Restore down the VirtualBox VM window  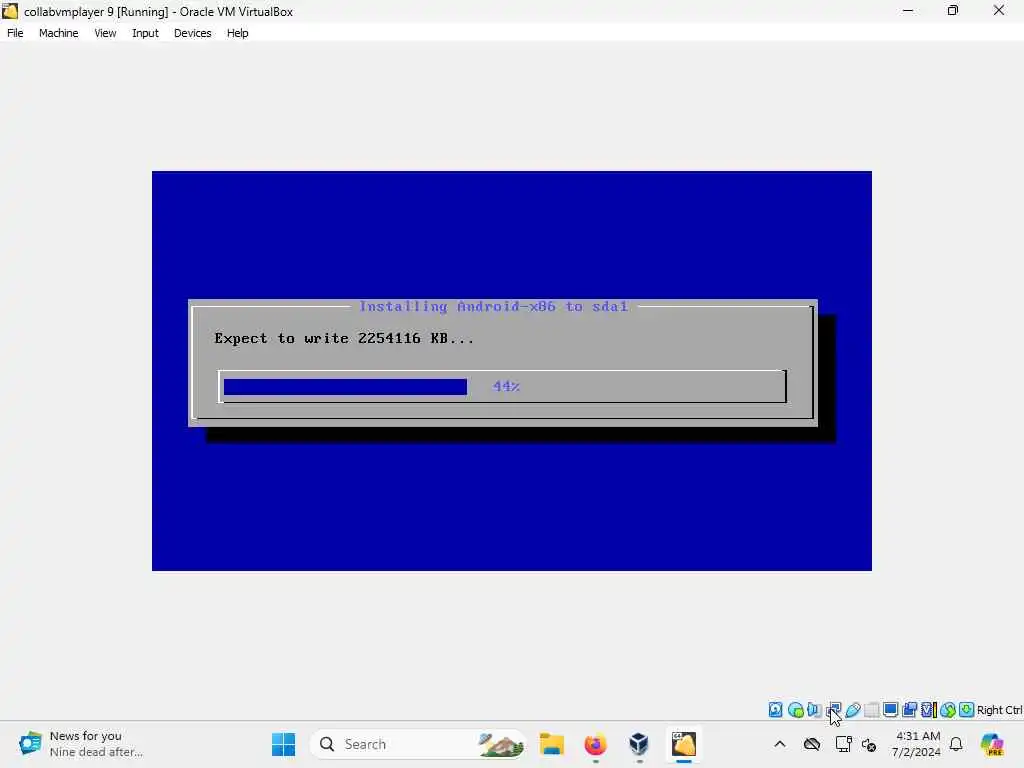[x=953, y=11]
